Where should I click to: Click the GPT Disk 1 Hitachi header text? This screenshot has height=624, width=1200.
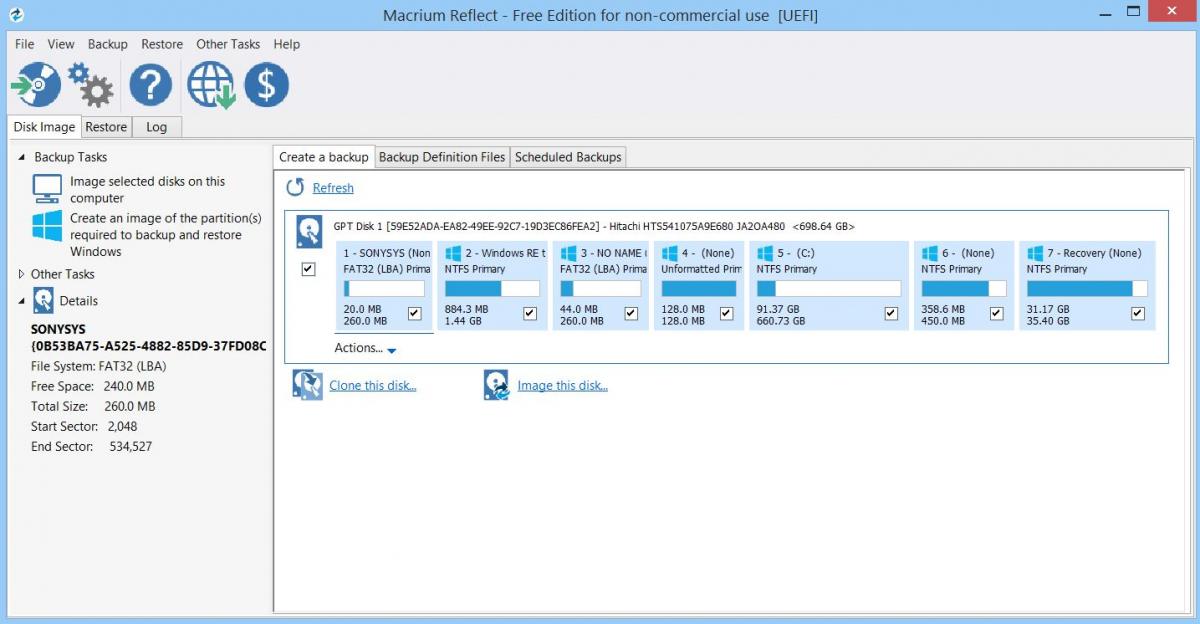594,226
